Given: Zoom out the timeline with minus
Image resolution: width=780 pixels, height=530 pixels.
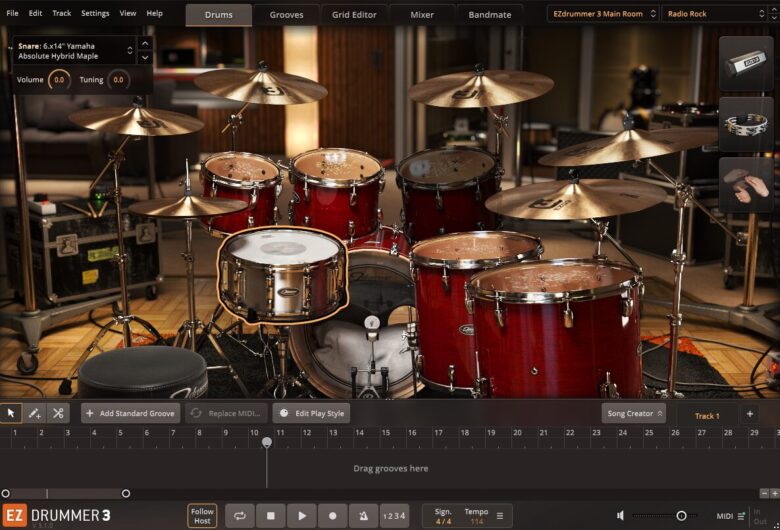Looking at the screenshot, I should coord(765,493).
